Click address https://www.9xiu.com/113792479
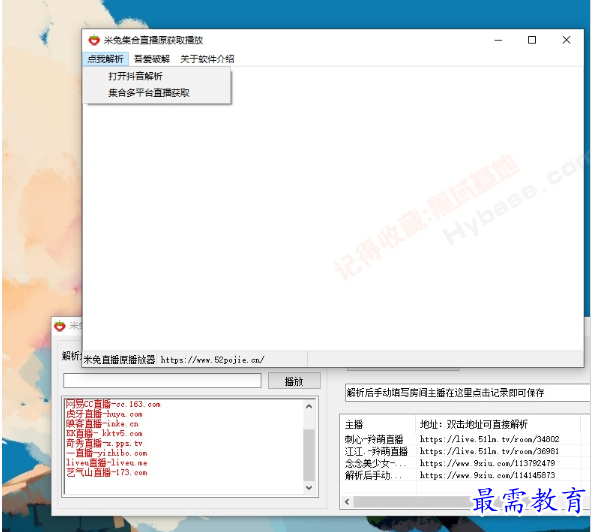This screenshot has height=532, width=594. (x=488, y=463)
